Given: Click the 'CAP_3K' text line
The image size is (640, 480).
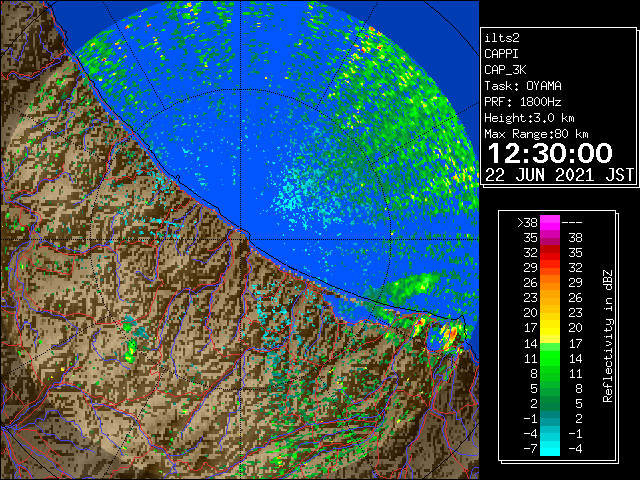Looking at the screenshot, I should point(505,70).
